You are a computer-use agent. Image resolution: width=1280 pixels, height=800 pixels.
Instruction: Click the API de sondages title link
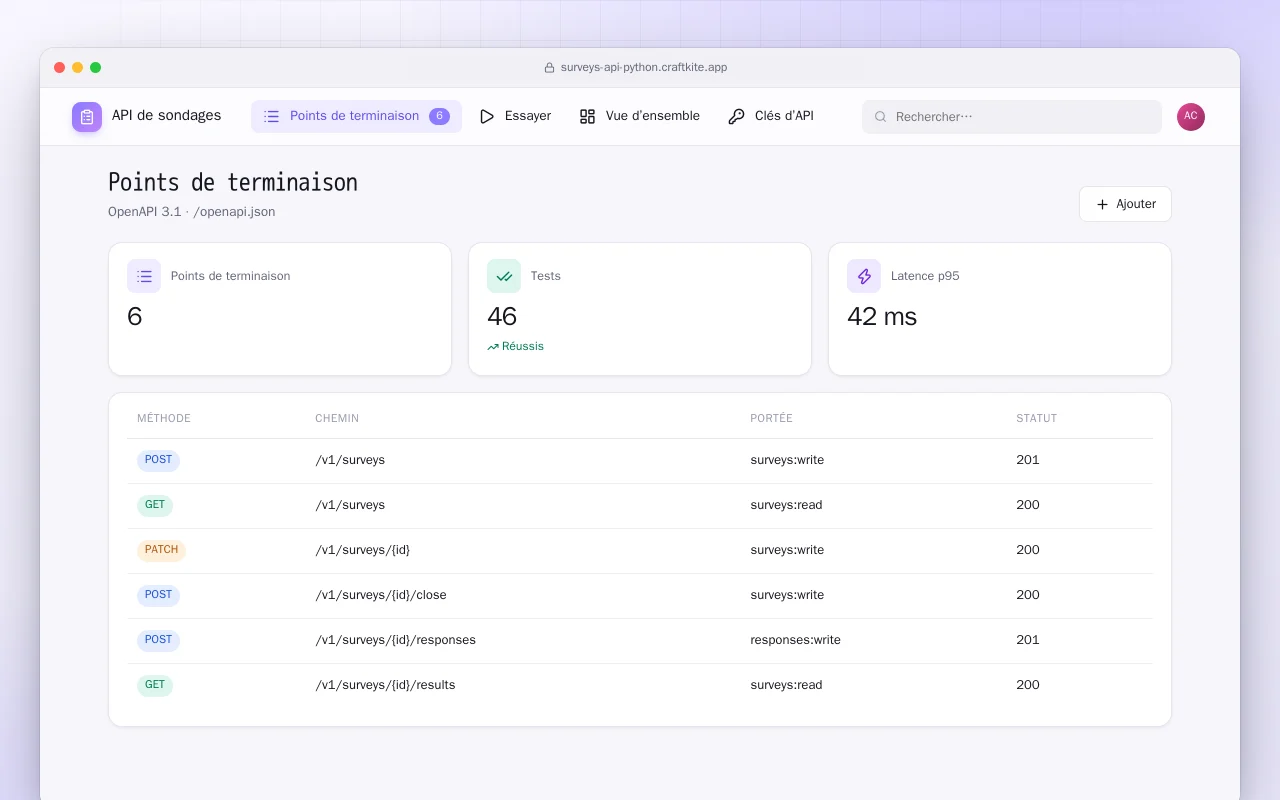[x=166, y=116]
